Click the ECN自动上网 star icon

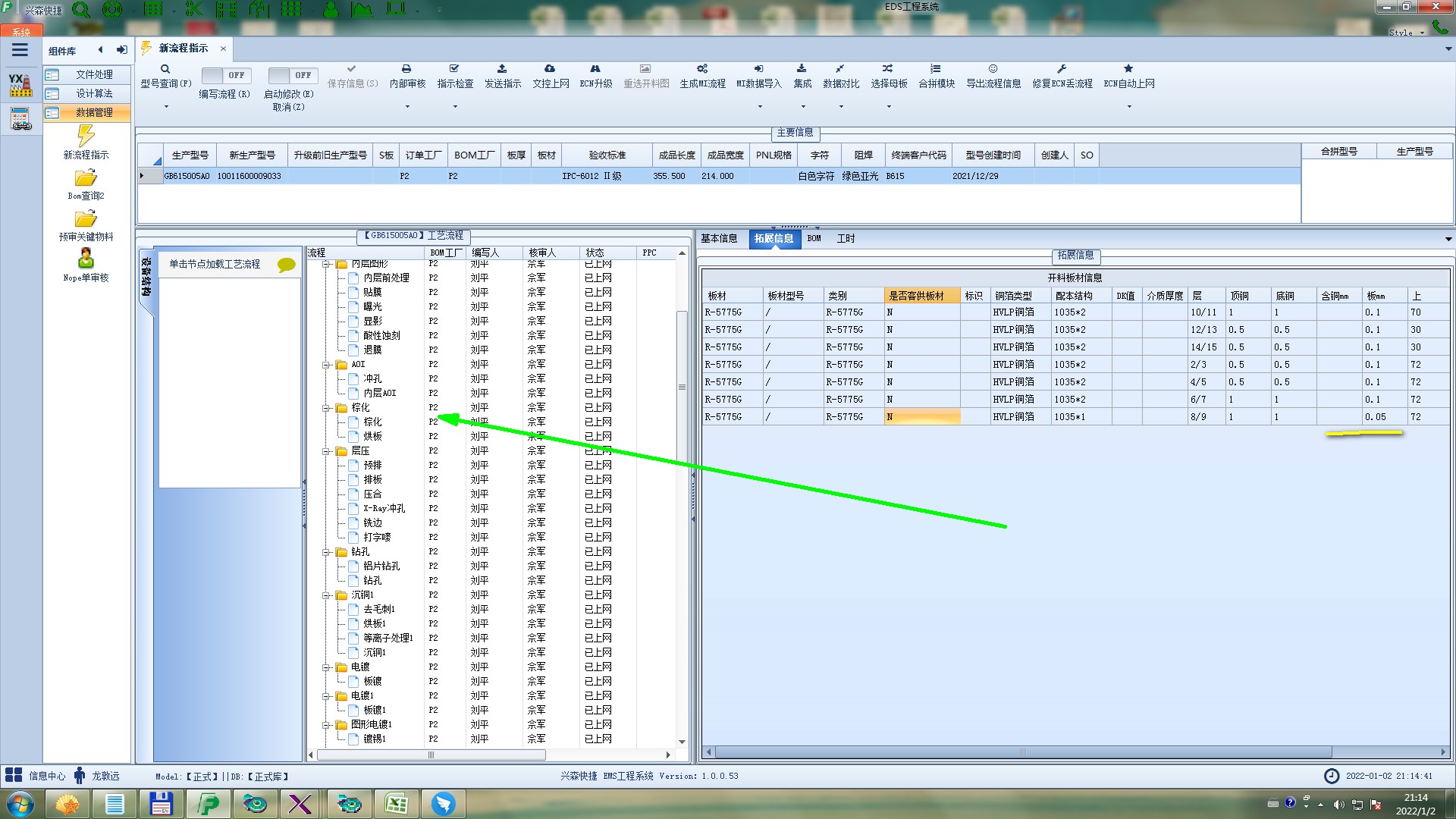coord(1128,69)
